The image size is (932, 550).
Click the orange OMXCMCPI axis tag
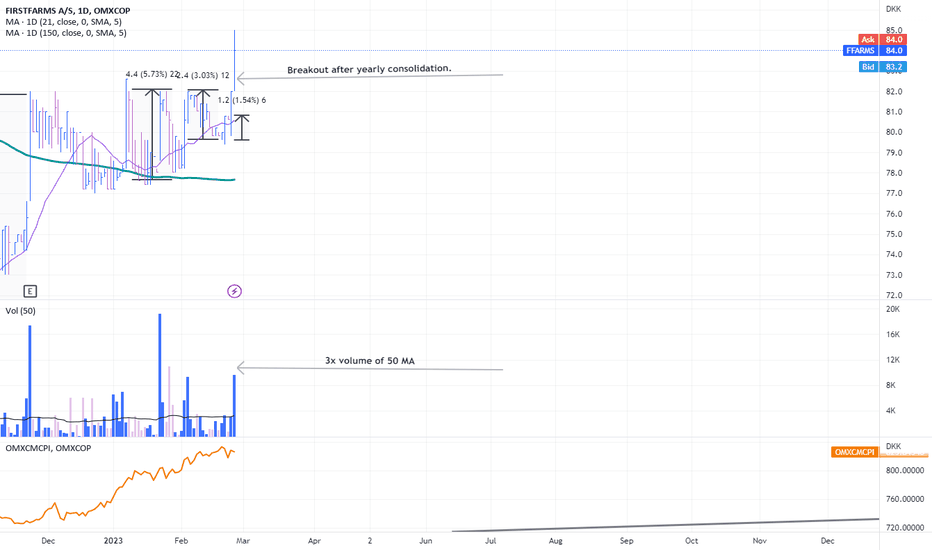[855, 452]
